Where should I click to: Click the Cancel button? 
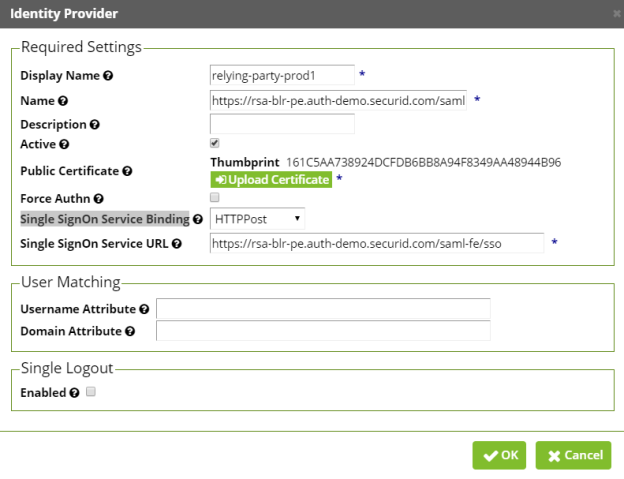pos(573,455)
